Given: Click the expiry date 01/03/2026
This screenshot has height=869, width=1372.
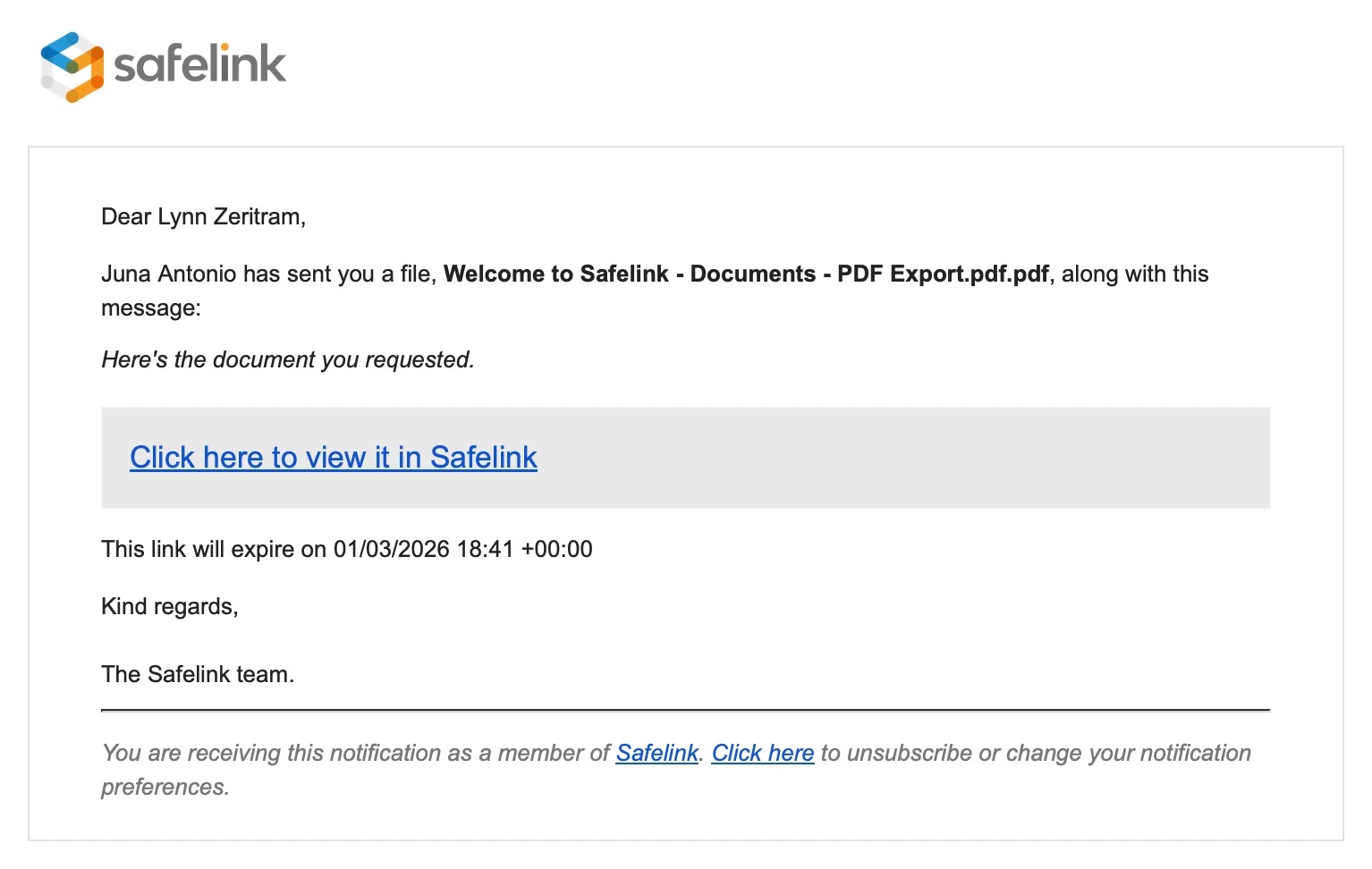Looking at the screenshot, I should [x=391, y=550].
